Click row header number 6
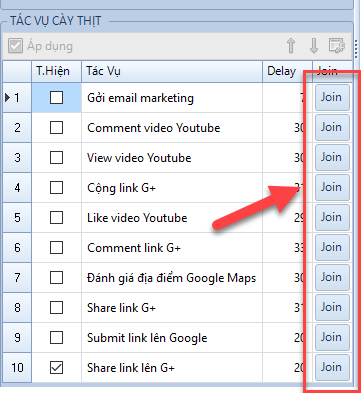The image size is (361, 393). point(17,248)
